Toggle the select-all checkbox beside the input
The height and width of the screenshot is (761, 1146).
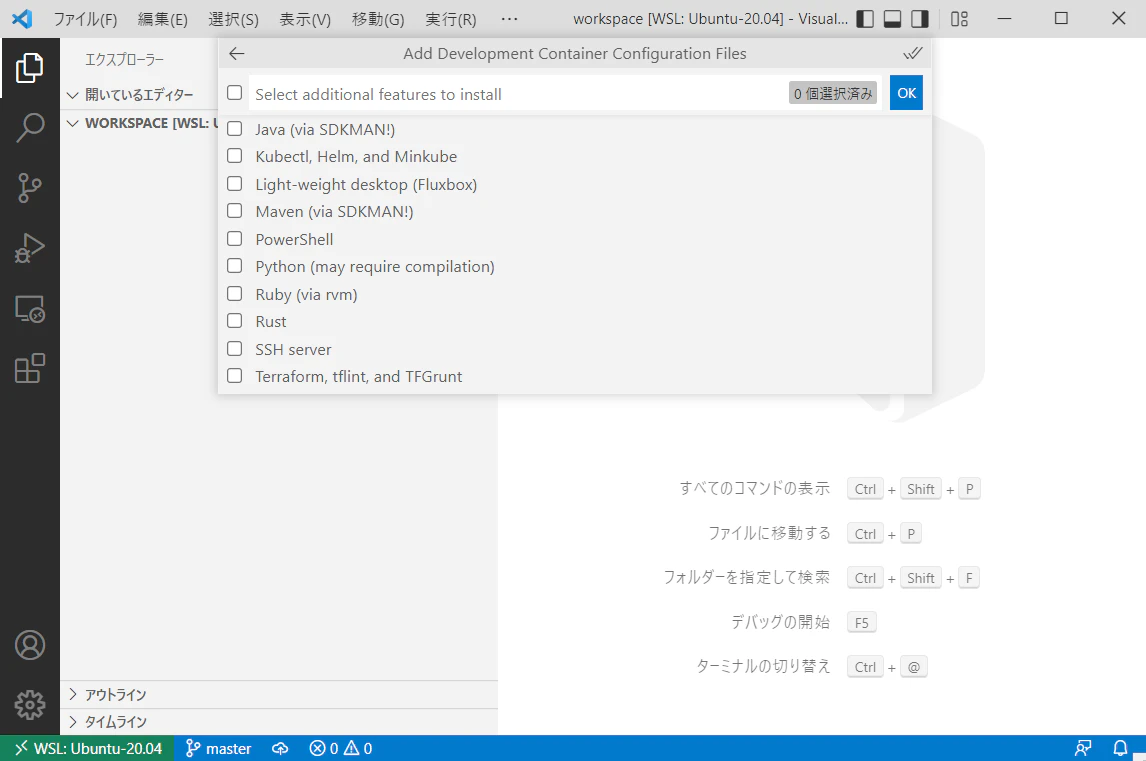click(235, 93)
